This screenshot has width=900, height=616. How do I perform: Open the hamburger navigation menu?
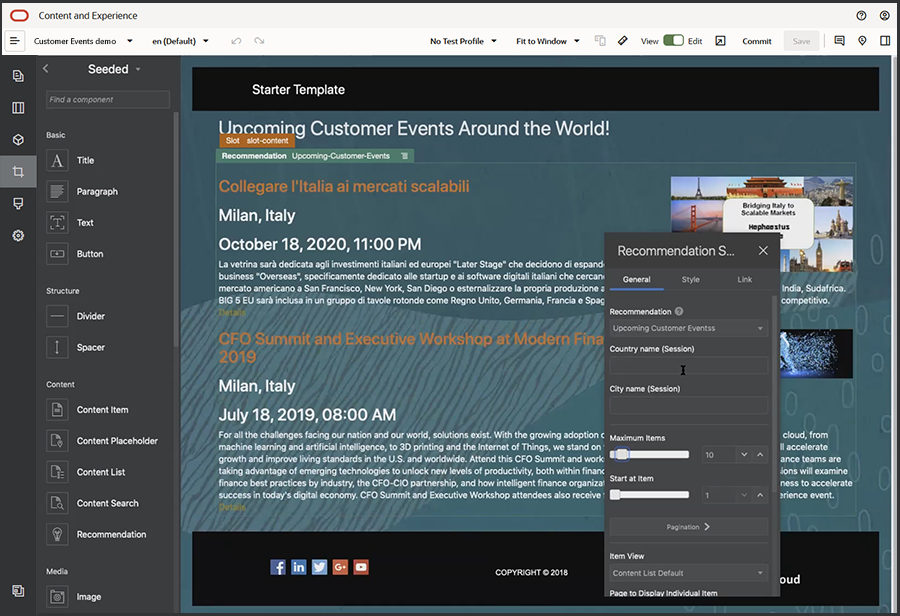coord(15,41)
